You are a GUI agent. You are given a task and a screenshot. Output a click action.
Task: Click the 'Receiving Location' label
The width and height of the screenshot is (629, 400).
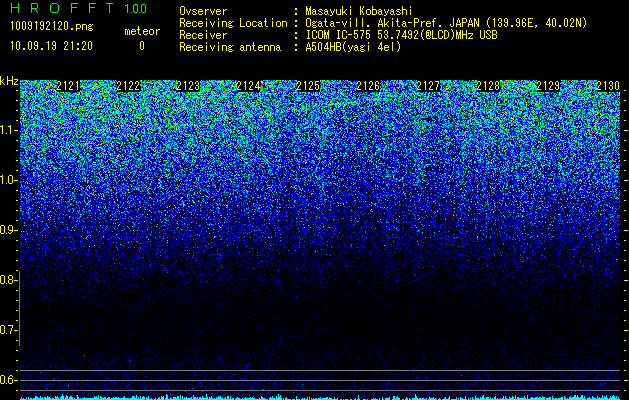point(233,23)
